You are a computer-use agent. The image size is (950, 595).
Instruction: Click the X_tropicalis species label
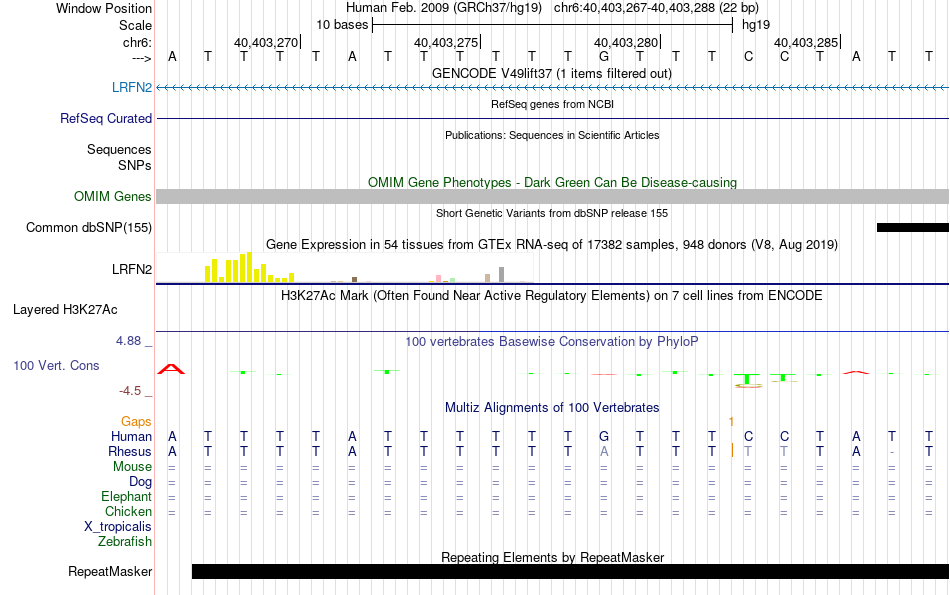click(118, 527)
